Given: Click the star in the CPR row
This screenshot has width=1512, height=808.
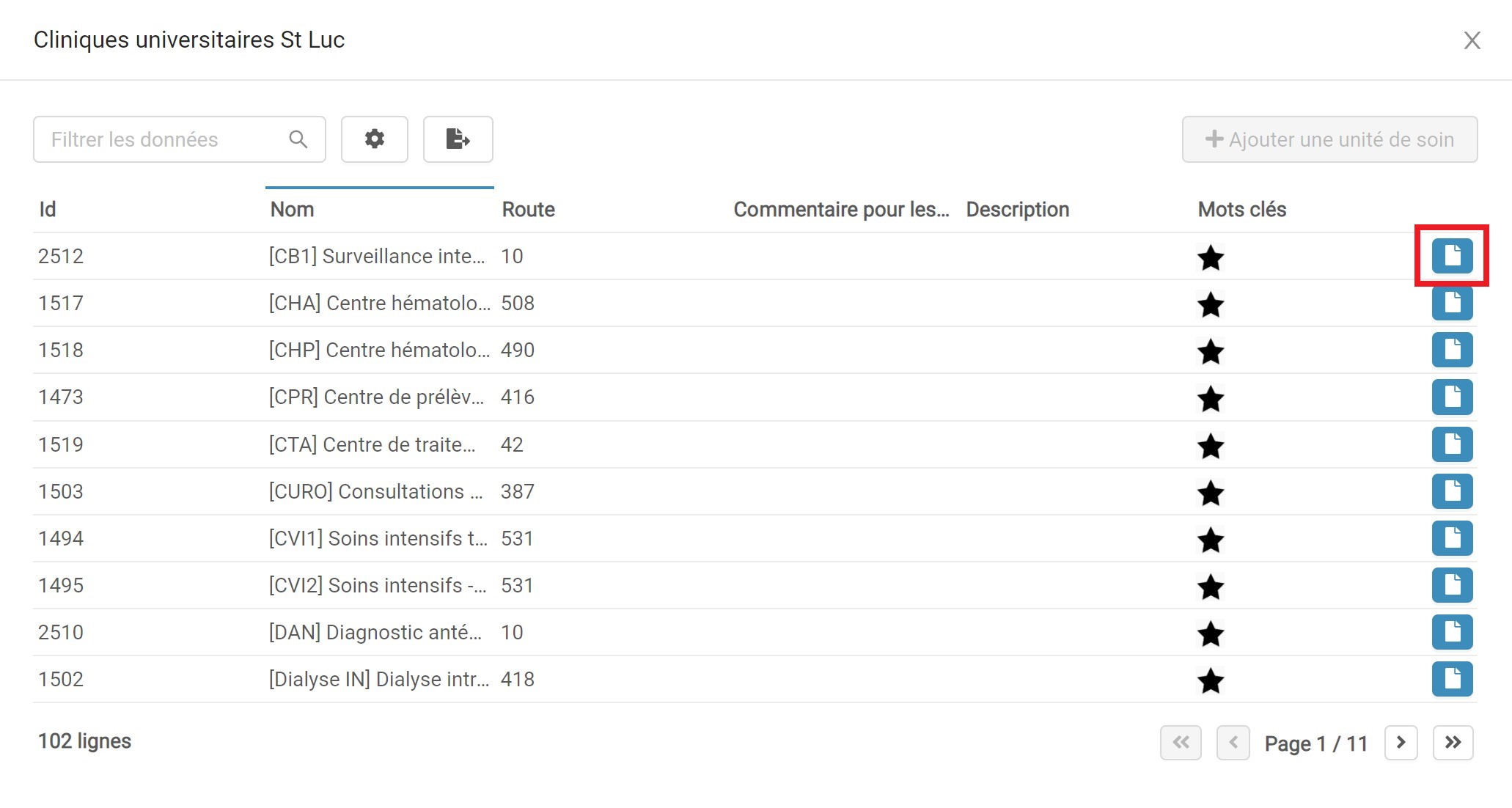Looking at the screenshot, I should 1211,398.
